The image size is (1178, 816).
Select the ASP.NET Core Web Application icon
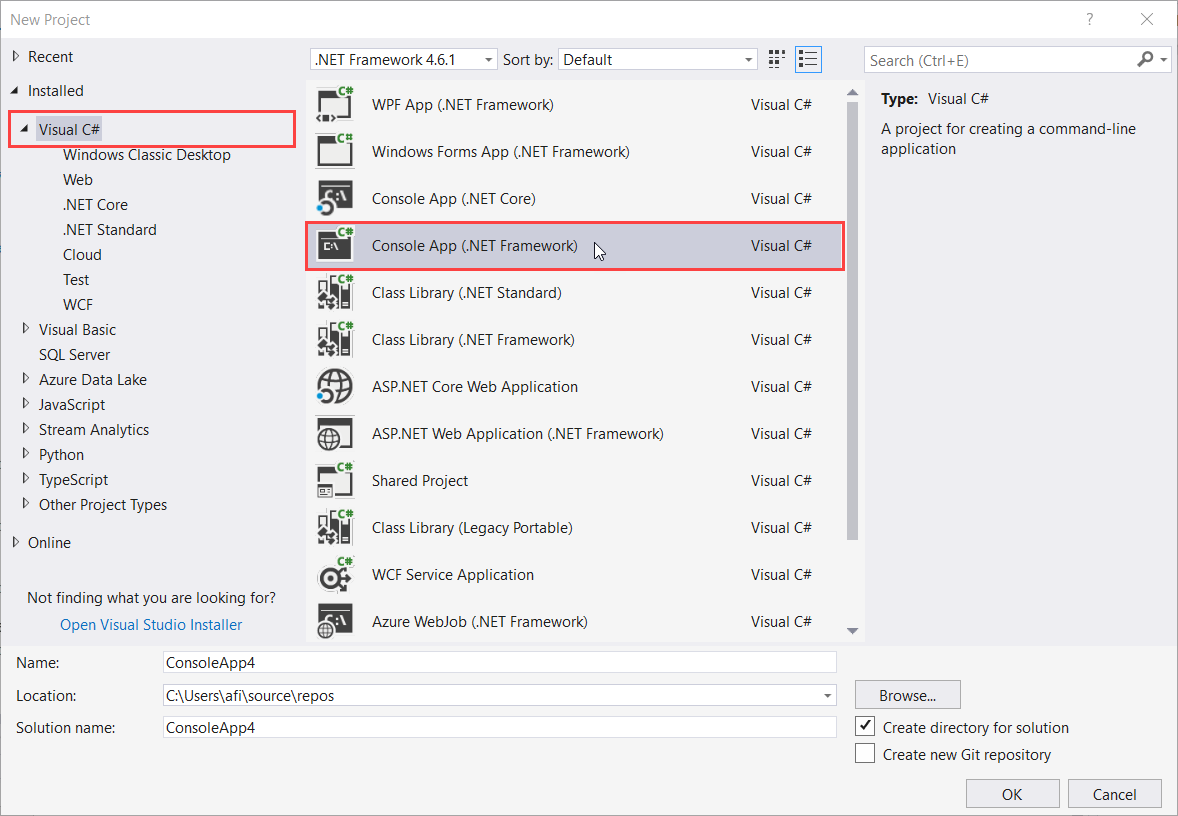click(335, 386)
